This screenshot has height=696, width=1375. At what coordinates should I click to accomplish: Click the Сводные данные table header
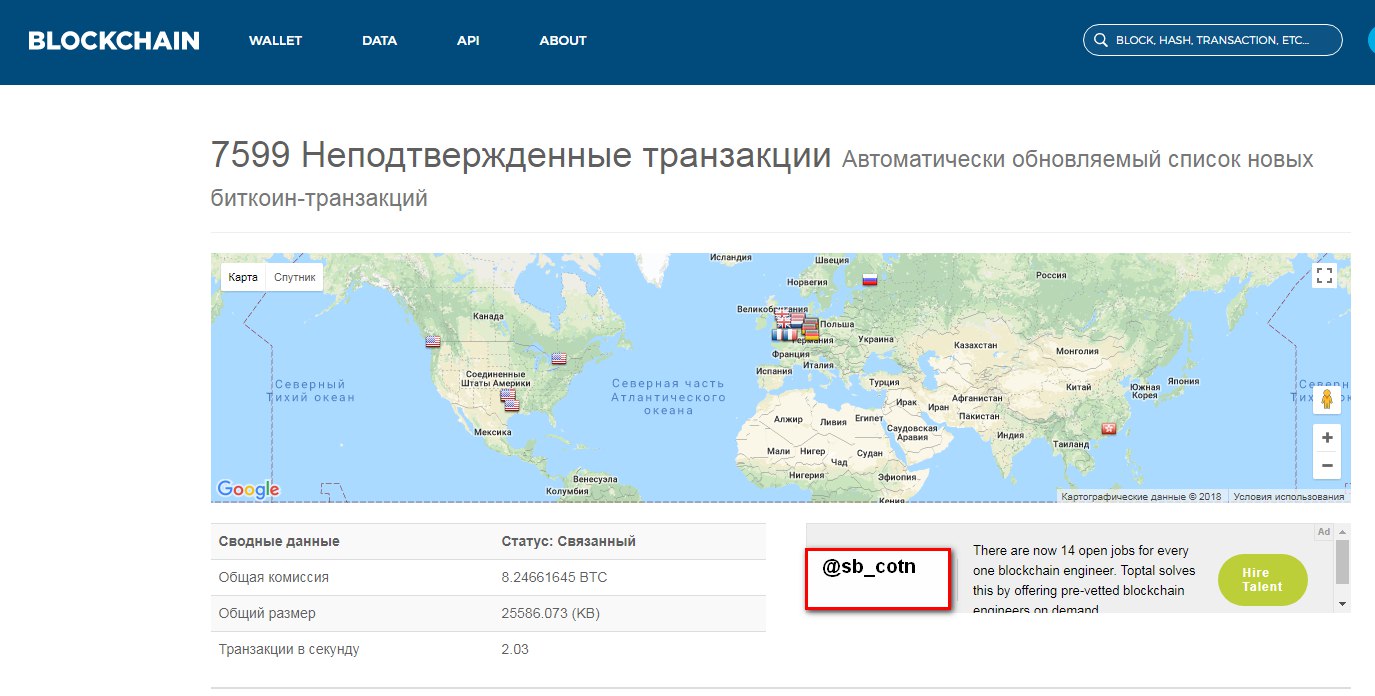point(279,541)
